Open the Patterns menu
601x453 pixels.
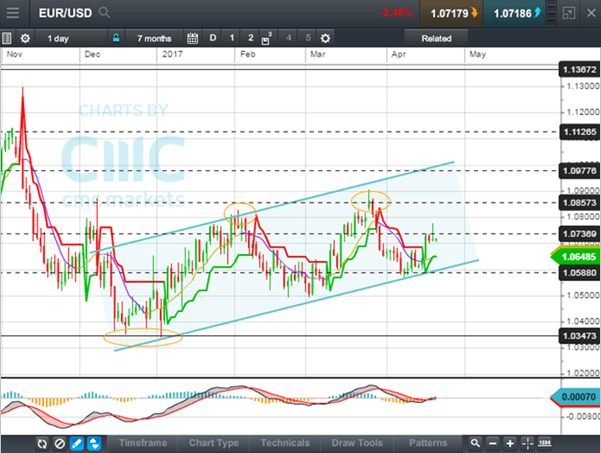[x=428, y=443]
